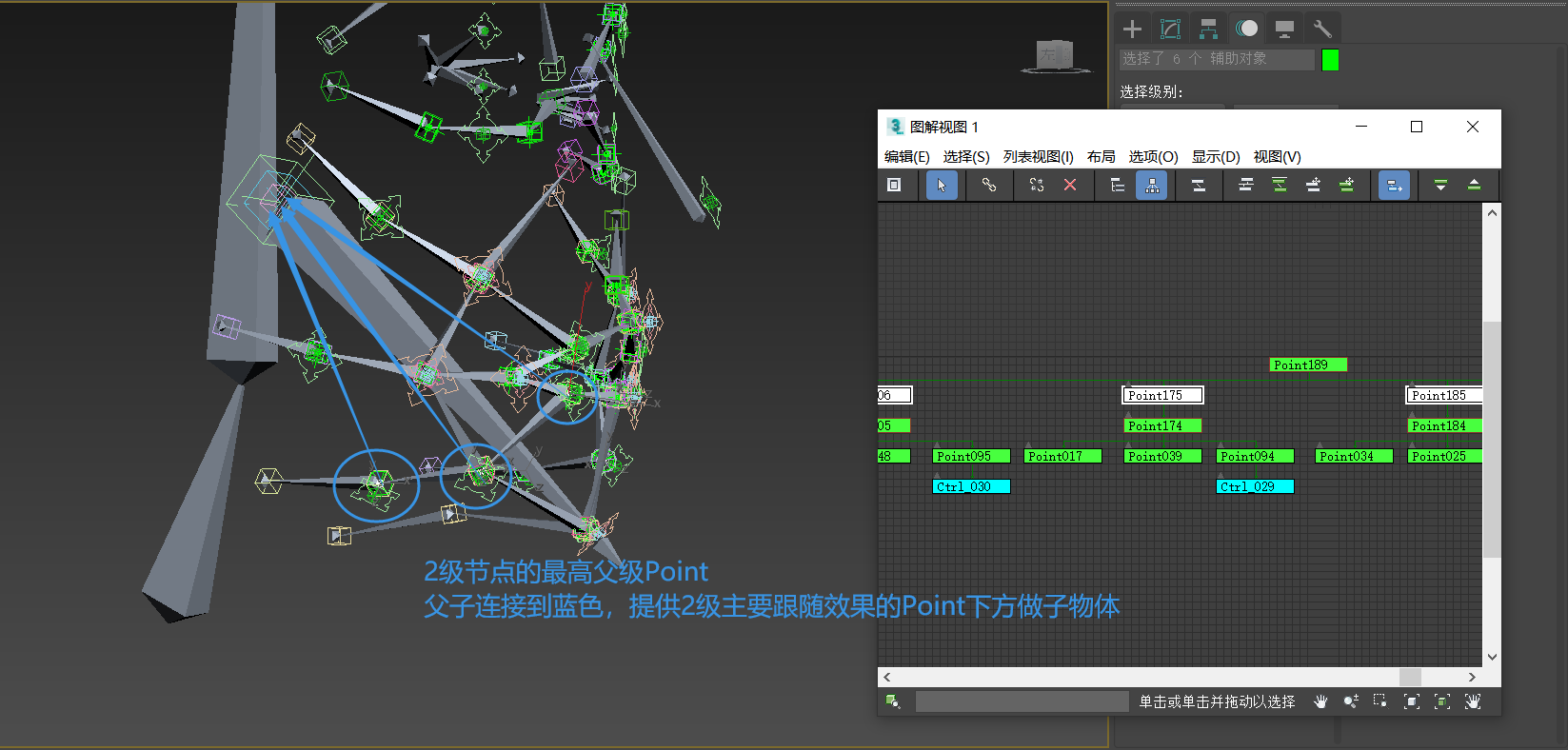This screenshot has width=1568, height=750.
Task: Select the Point185 node
Action: (x=1445, y=395)
